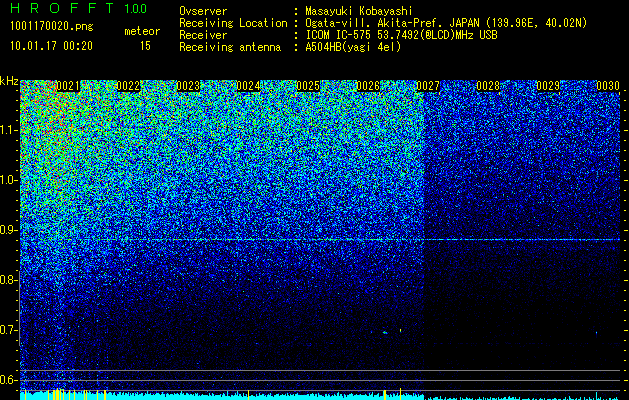Click the Receiving antenna label

[x=230, y=47]
